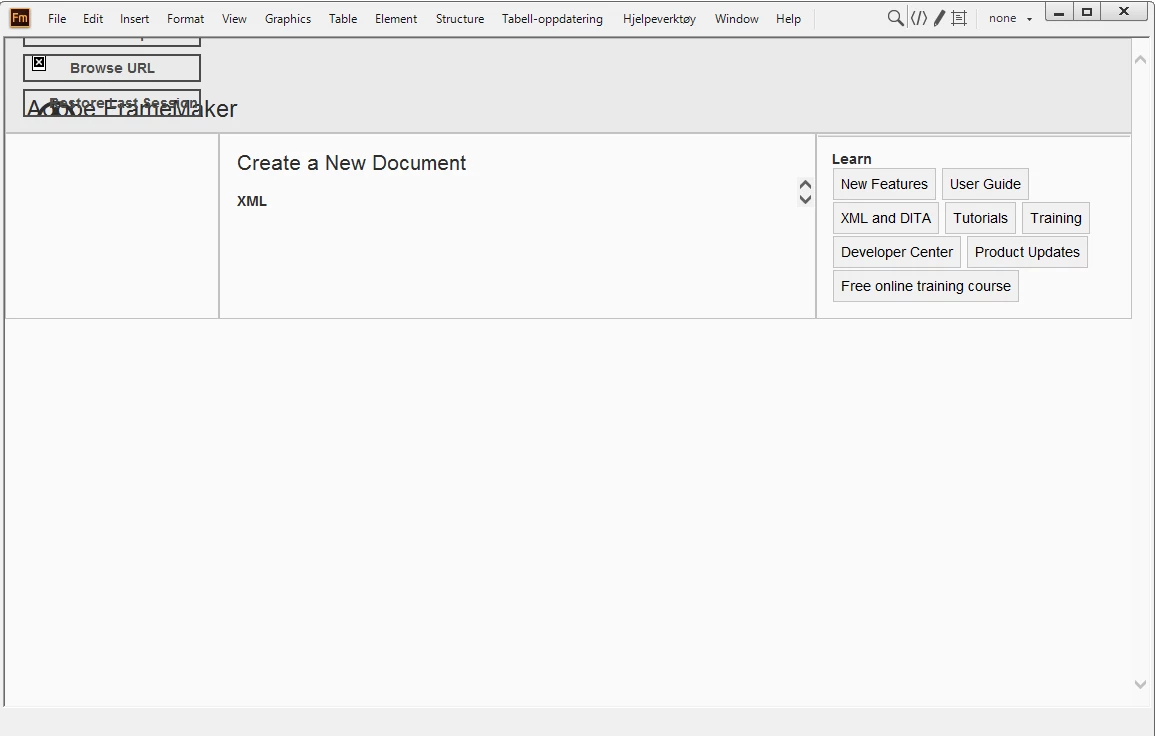Switch to XML code view icon
The image size is (1155, 736).
(x=919, y=18)
